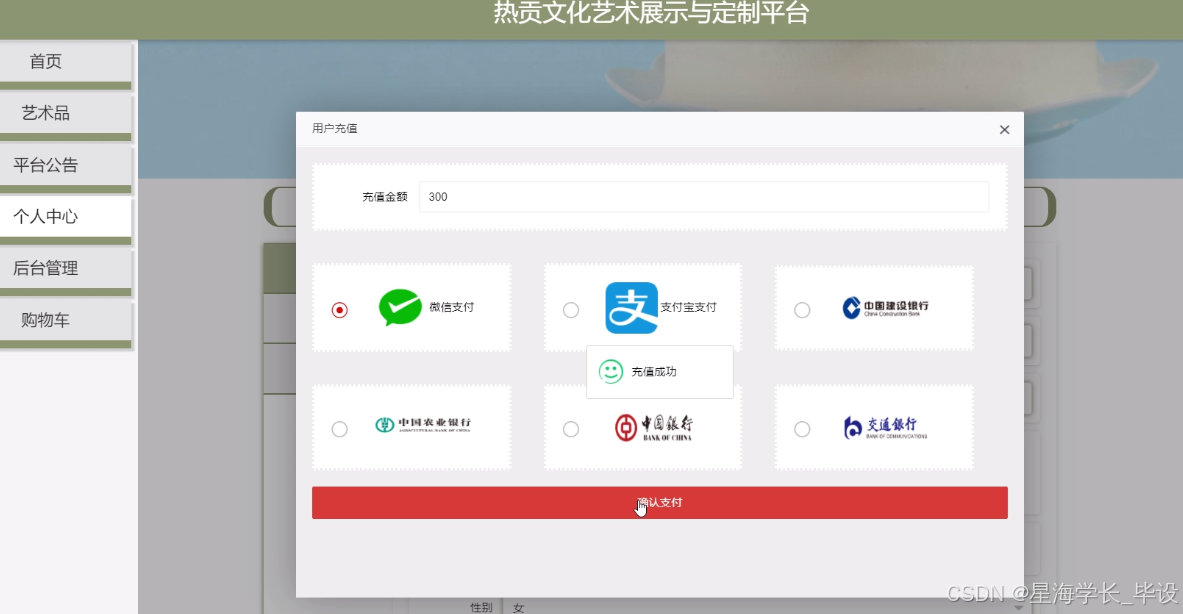
Task: Click the Bank of Communications logo
Action: tap(884, 428)
